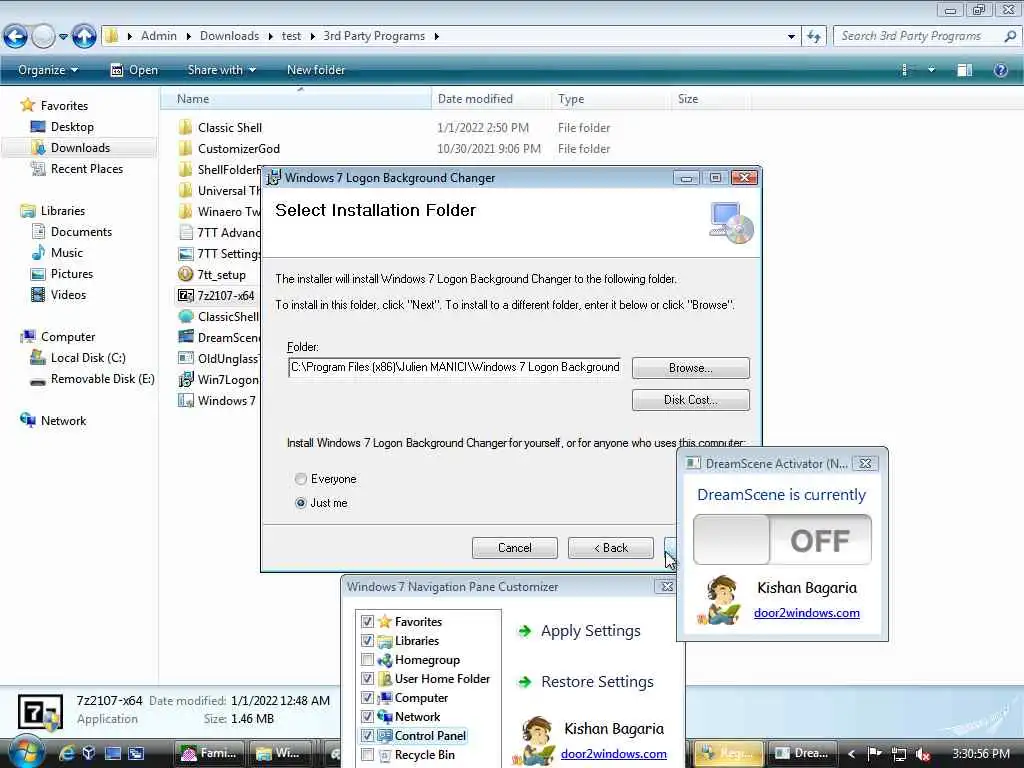The width and height of the screenshot is (1024, 768).
Task: Open Documents library in sidebar
Action: [81, 232]
